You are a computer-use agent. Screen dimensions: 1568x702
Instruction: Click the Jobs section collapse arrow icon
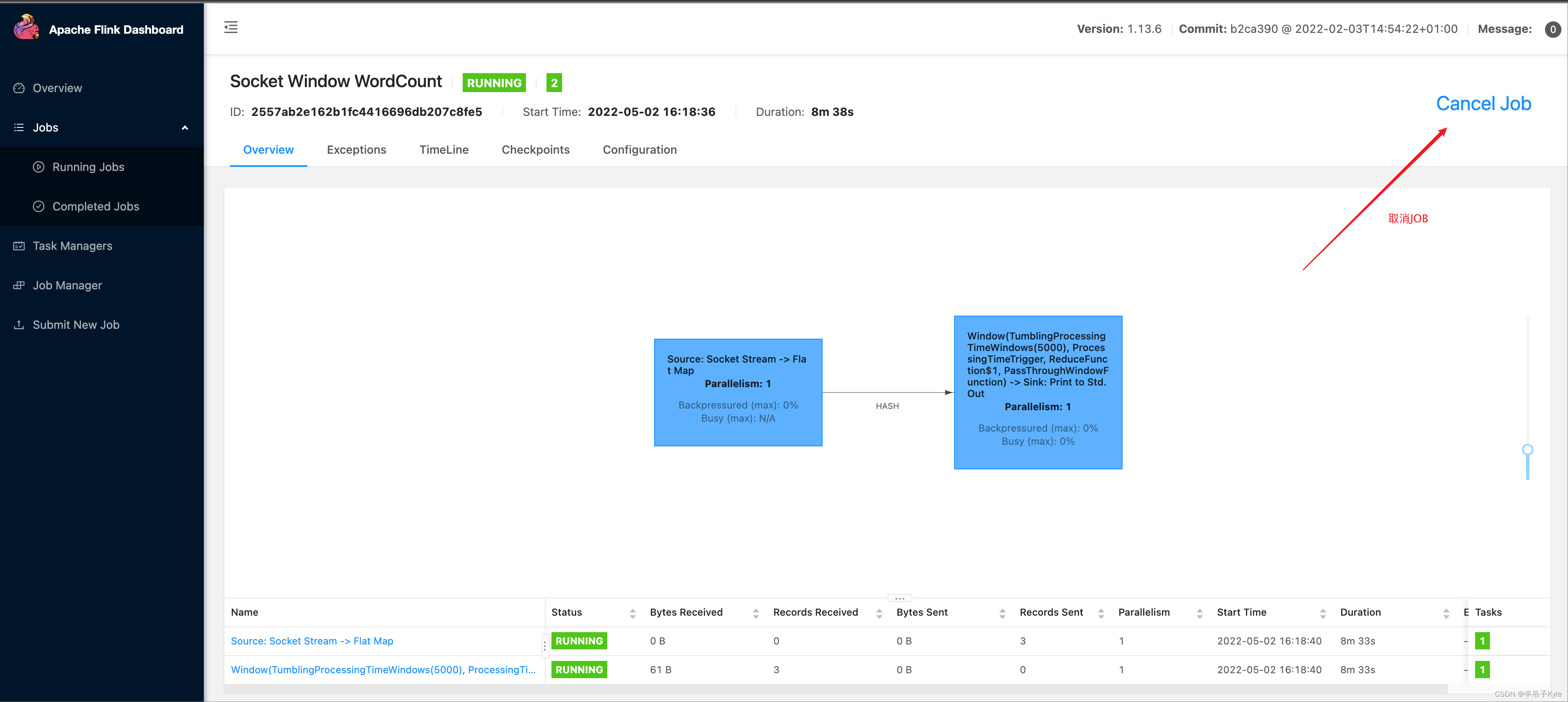[x=185, y=128]
